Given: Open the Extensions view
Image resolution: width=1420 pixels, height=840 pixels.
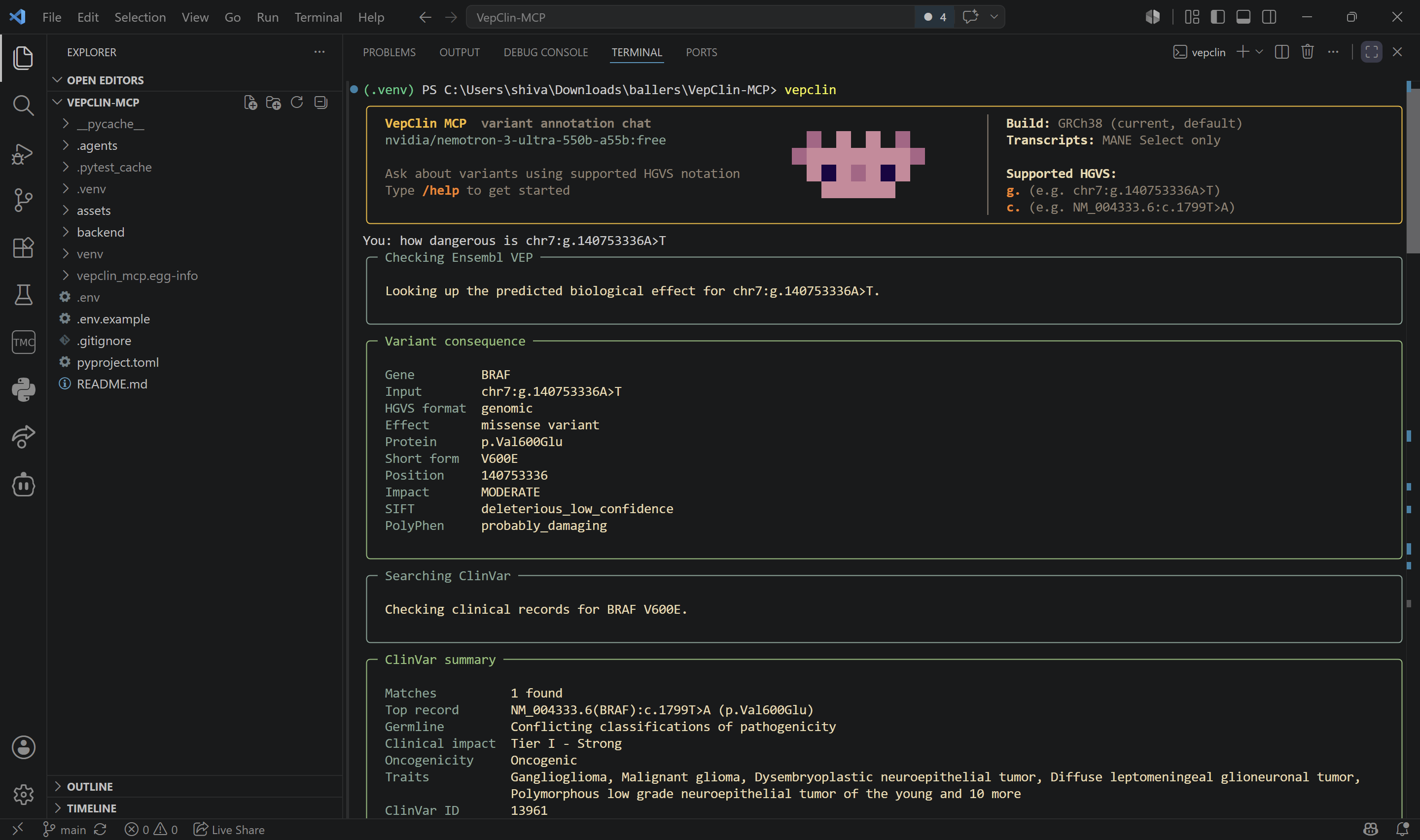Looking at the screenshot, I should point(23,248).
